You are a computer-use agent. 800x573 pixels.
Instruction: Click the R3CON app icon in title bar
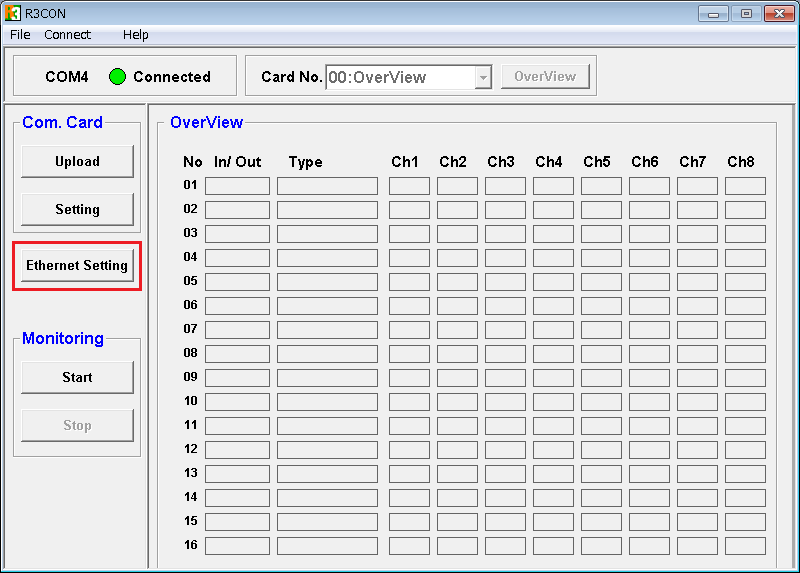pos(13,13)
